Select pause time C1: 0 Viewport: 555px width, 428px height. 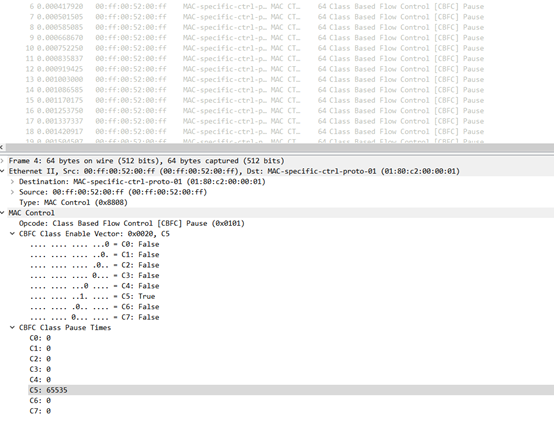(x=40, y=348)
